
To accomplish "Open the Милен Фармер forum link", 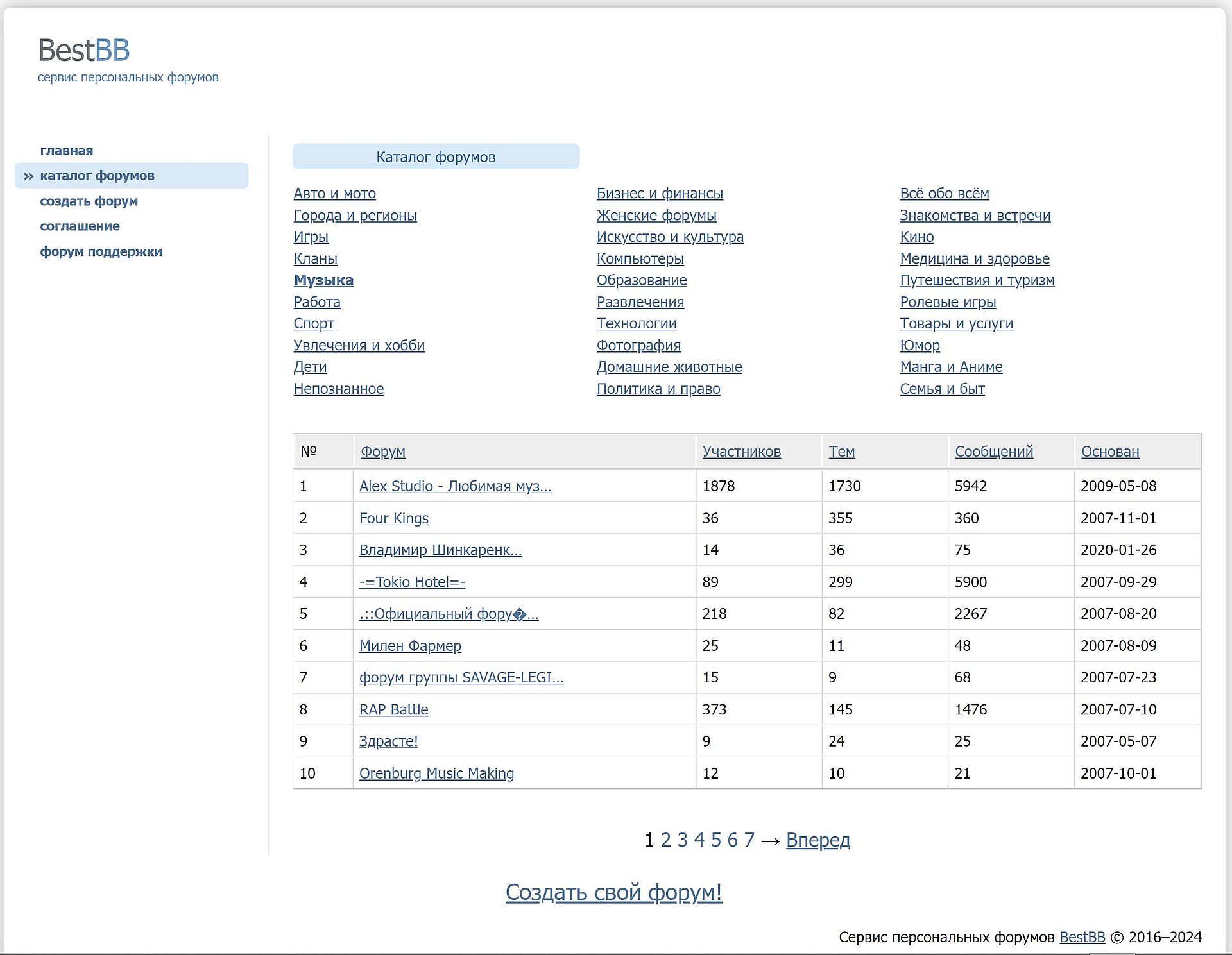I will 410,646.
